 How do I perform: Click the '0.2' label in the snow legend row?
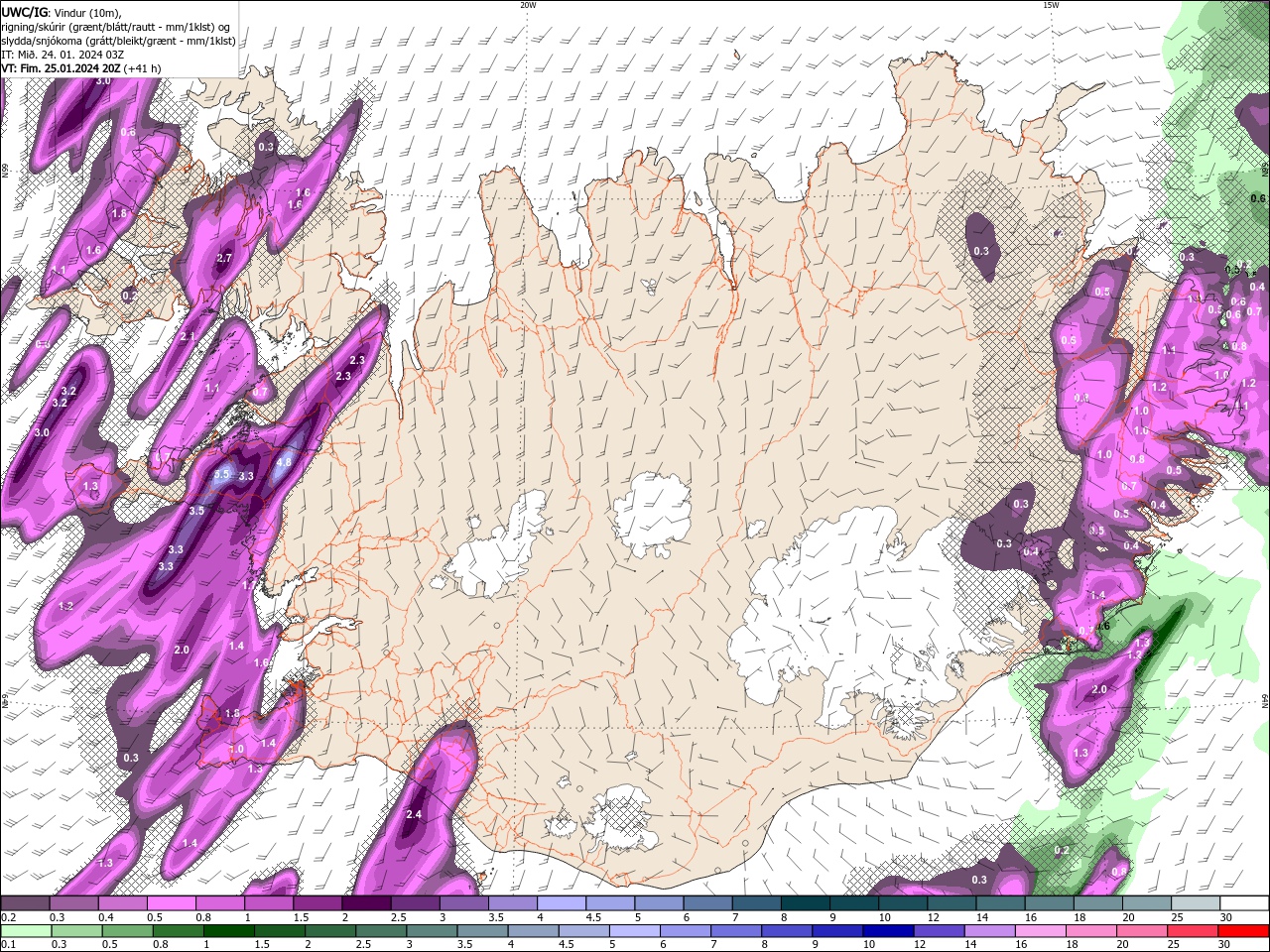pos(8,916)
